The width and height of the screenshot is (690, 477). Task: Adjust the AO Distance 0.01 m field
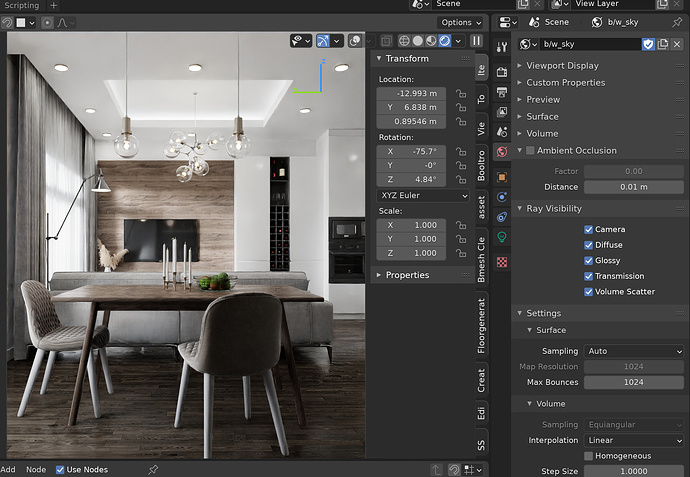point(634,187)
